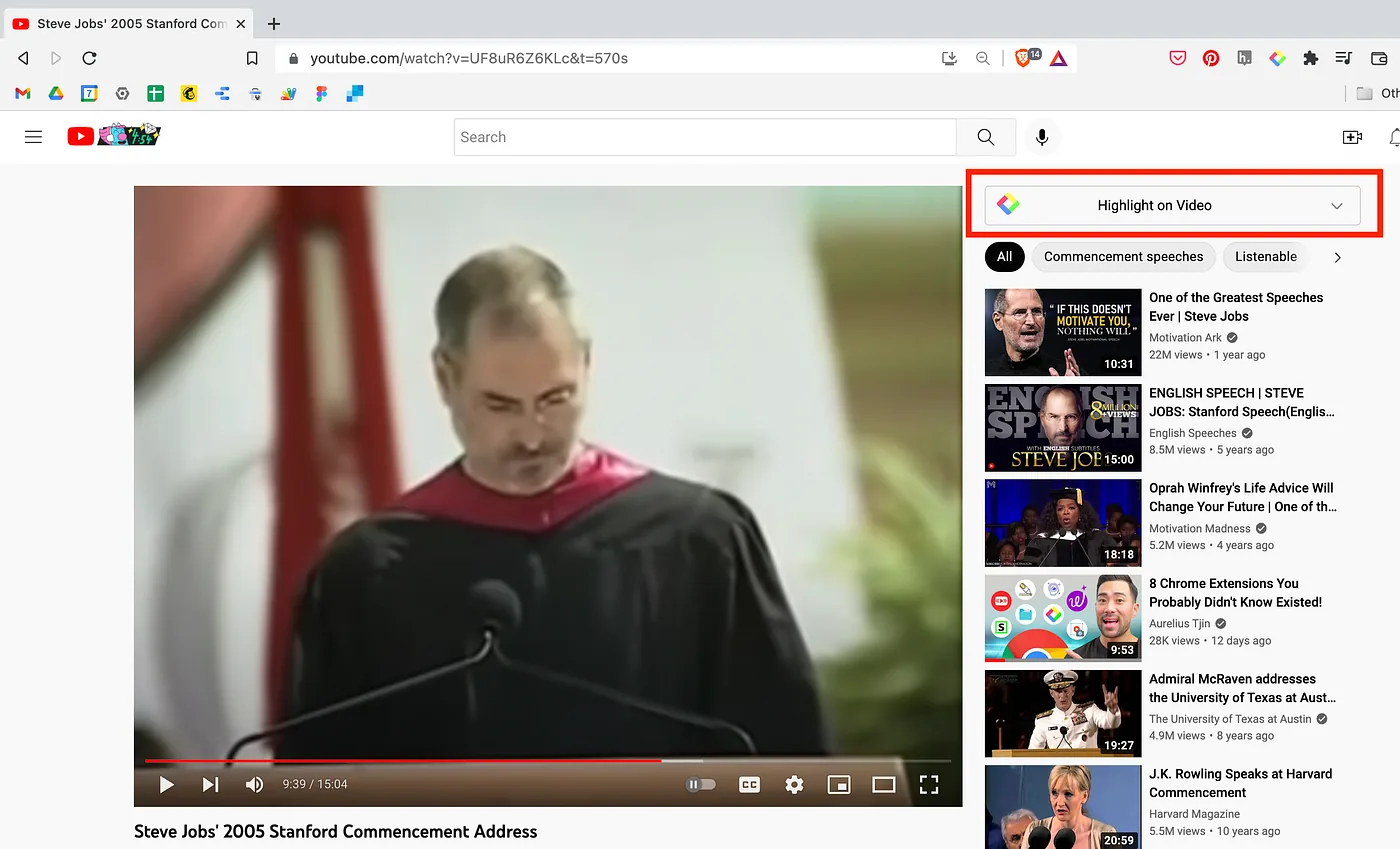Skip to next video

click(x=210, y=785)
